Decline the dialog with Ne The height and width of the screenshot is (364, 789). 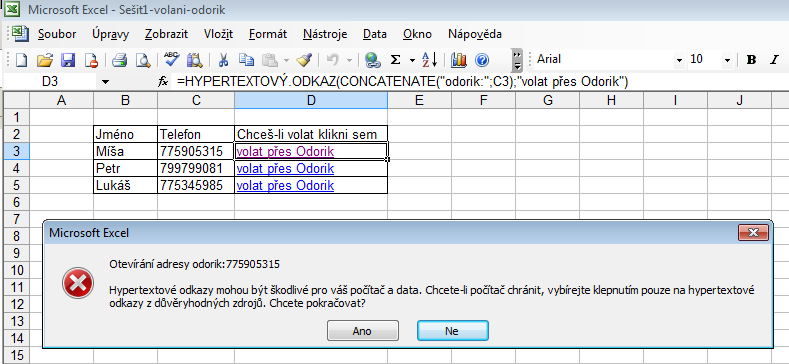[452, 331]
